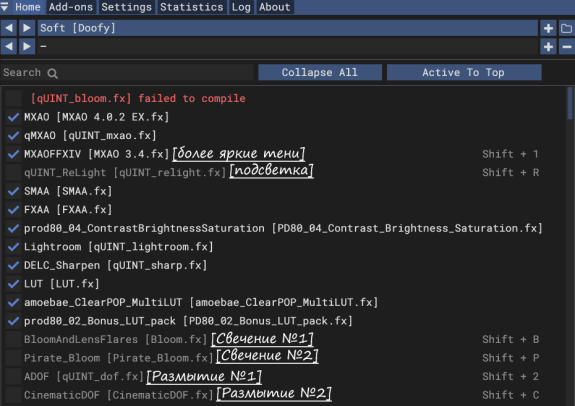Switch to the Home tab
This screenshot has height=406, width=575.
click(x=28, y=7)
